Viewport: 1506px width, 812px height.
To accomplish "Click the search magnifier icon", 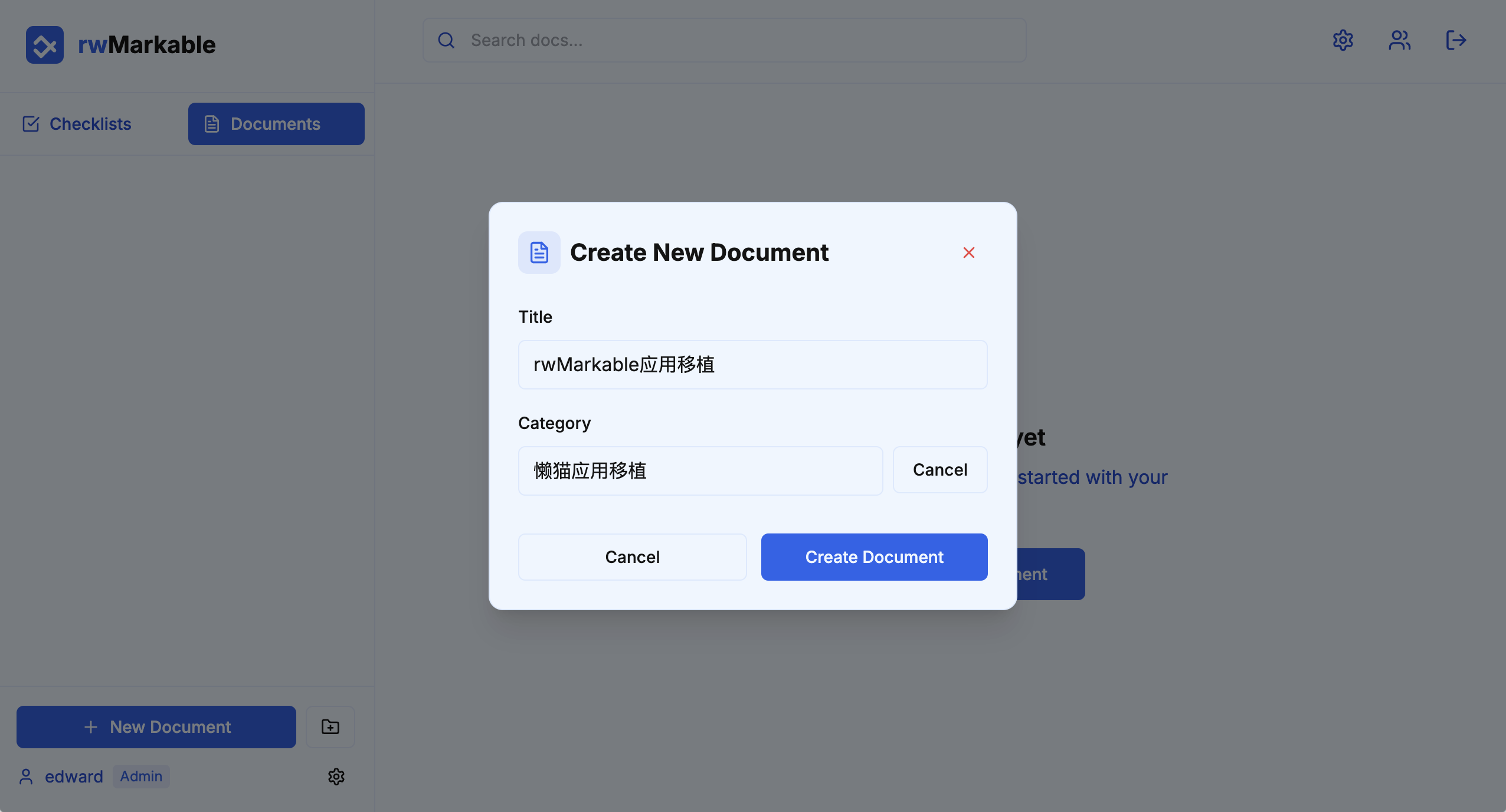I will point(446,40).
